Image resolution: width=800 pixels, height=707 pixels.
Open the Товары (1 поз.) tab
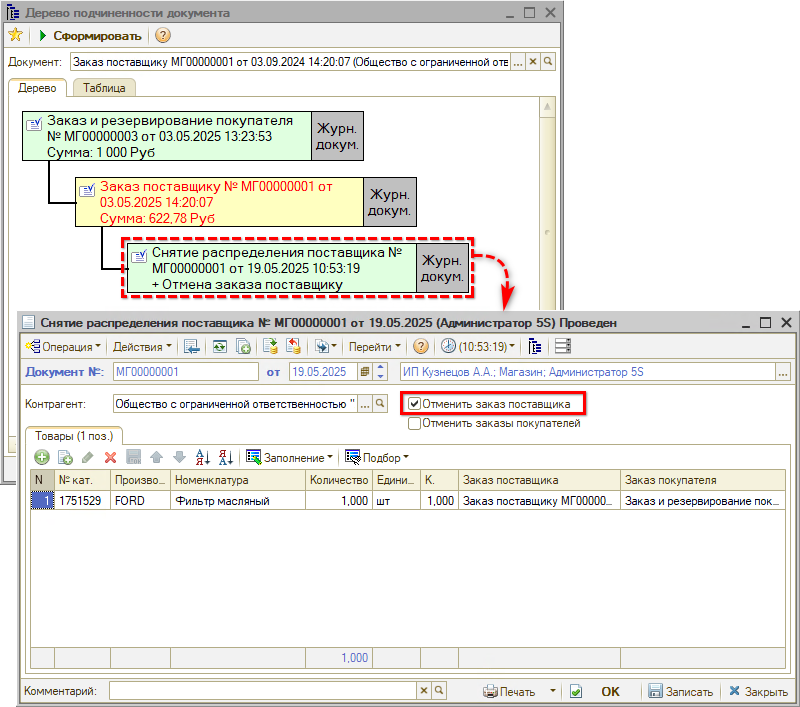point(76,436)
